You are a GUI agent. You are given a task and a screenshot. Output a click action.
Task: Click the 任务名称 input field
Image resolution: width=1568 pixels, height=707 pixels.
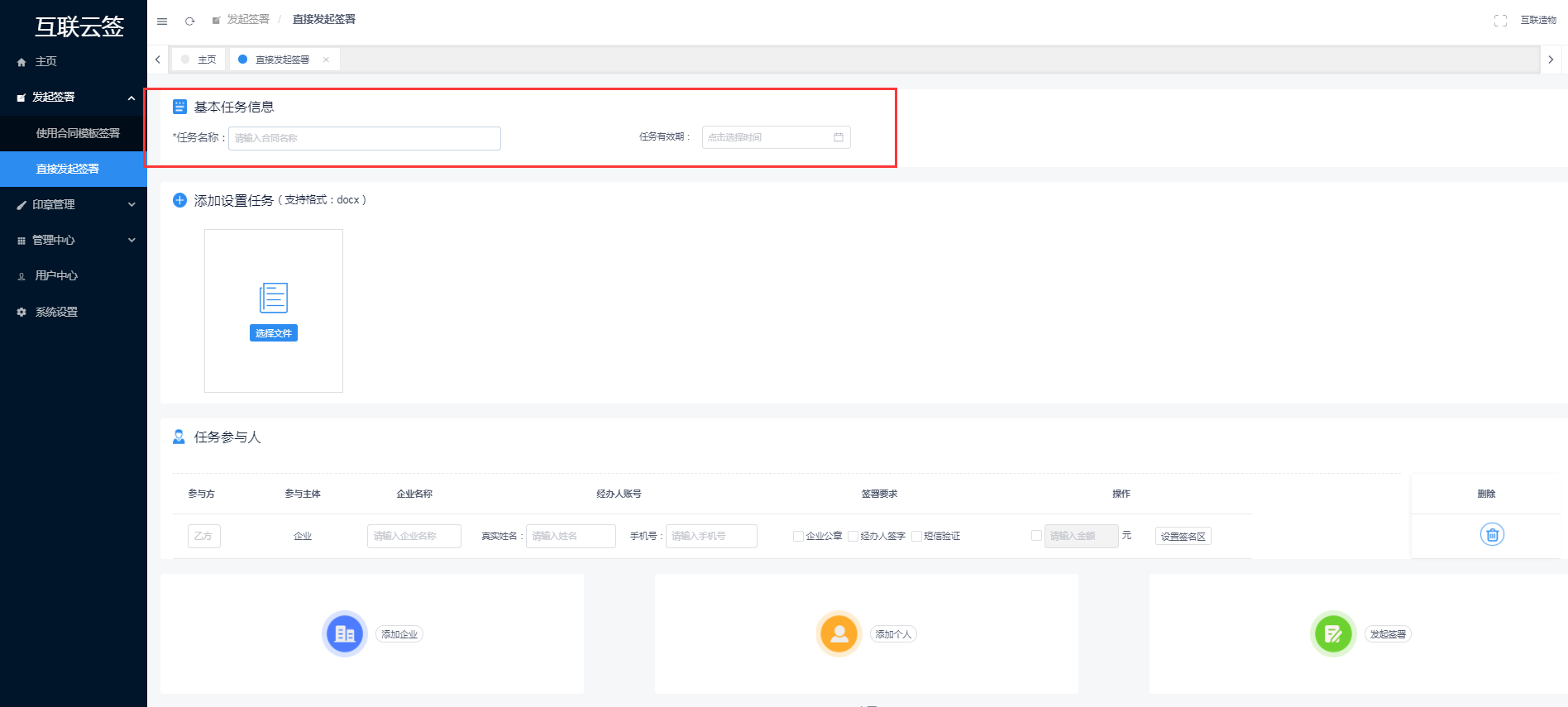coord(364,138)
